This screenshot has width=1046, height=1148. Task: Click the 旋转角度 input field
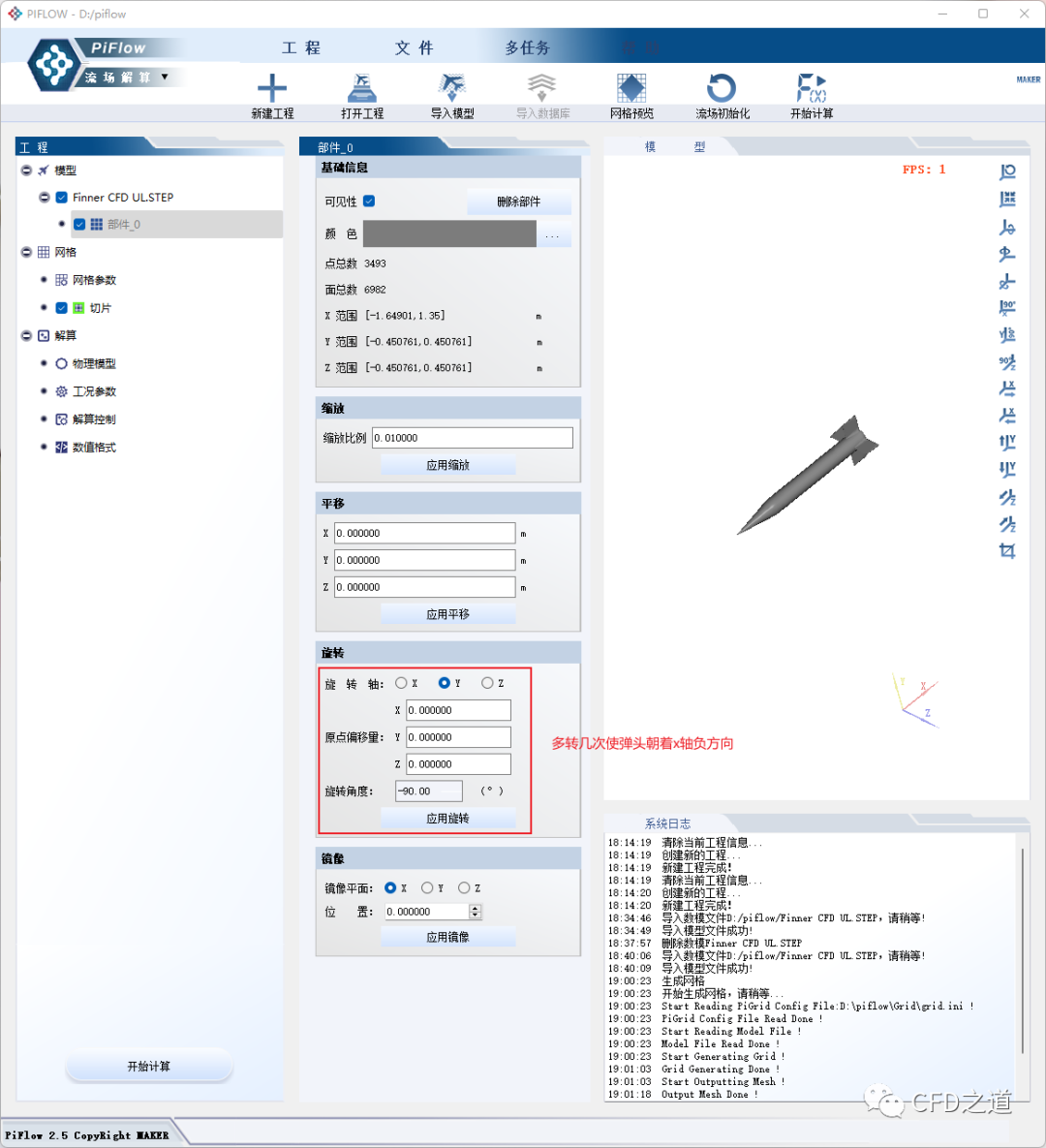(429, 791)
